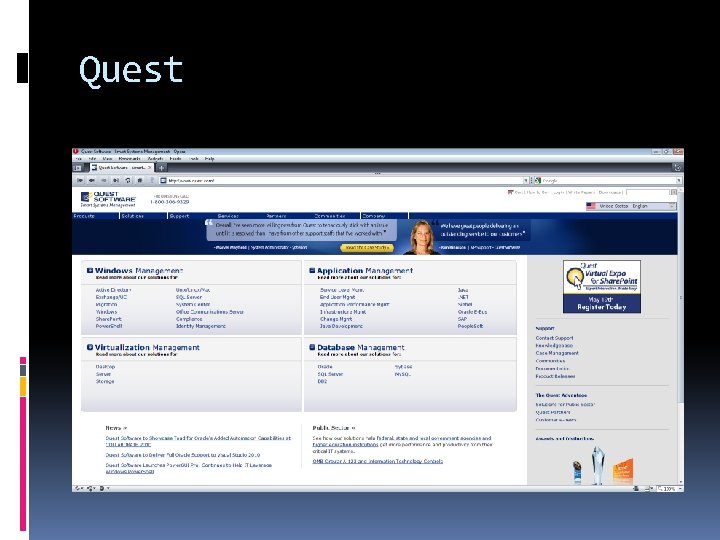
Task: Click the Database Management box icon
Action: (312, 347)
